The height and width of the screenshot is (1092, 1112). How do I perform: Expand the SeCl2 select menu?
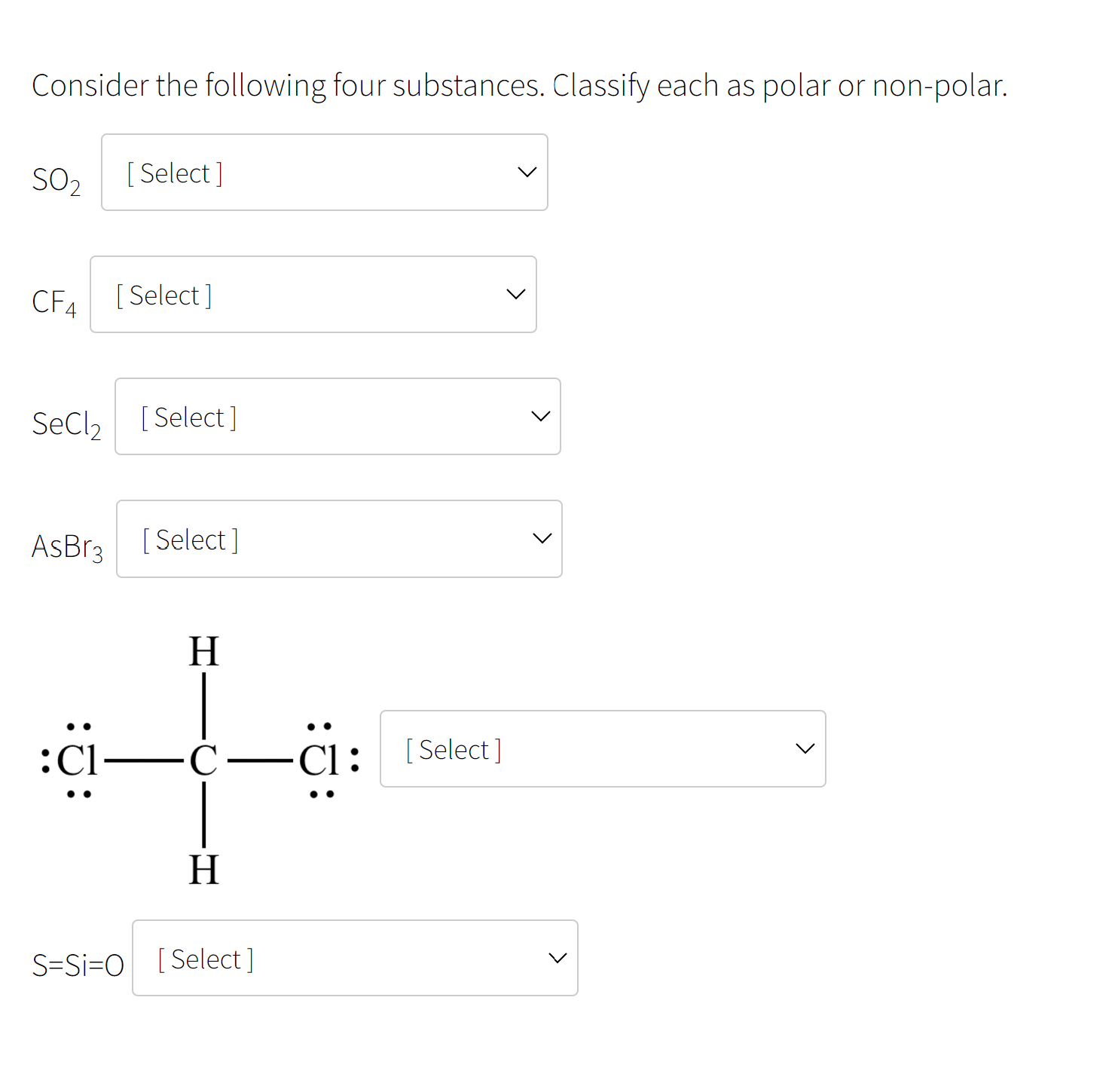(337, 416)
